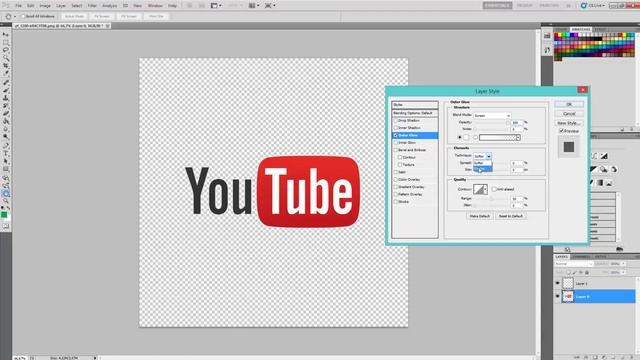Image resolution: width=640 pixels, height=360 pixels.
Task: Switch to the Channels tab
Action: coord(581,257)
